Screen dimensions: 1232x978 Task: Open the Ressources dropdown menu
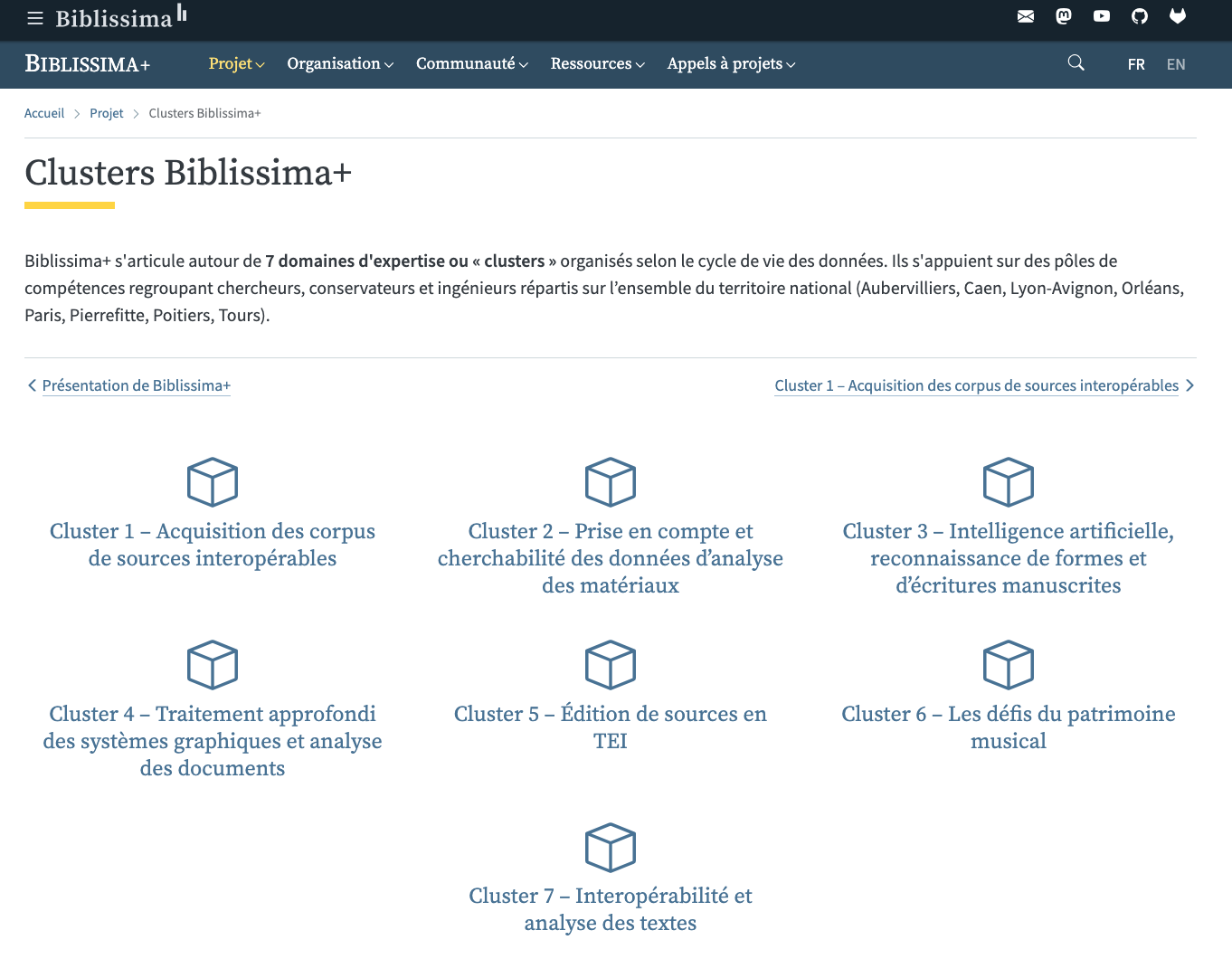(x=597, y=64)
